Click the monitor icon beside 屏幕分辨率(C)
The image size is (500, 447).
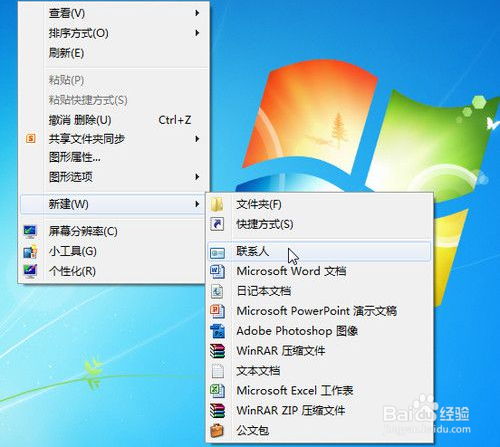click(30, 231)
